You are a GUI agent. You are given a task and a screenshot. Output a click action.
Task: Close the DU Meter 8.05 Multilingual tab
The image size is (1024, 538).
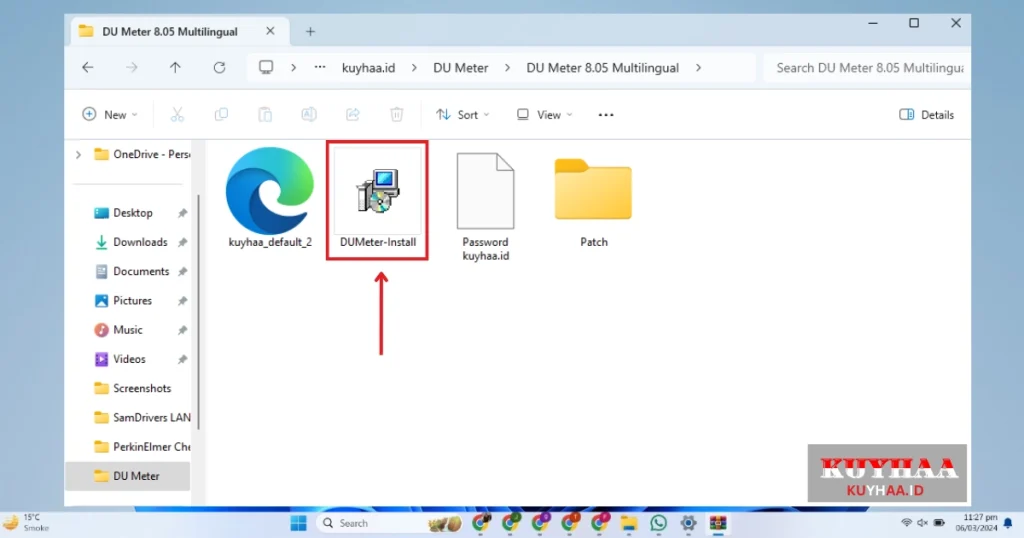click(270, 31)
